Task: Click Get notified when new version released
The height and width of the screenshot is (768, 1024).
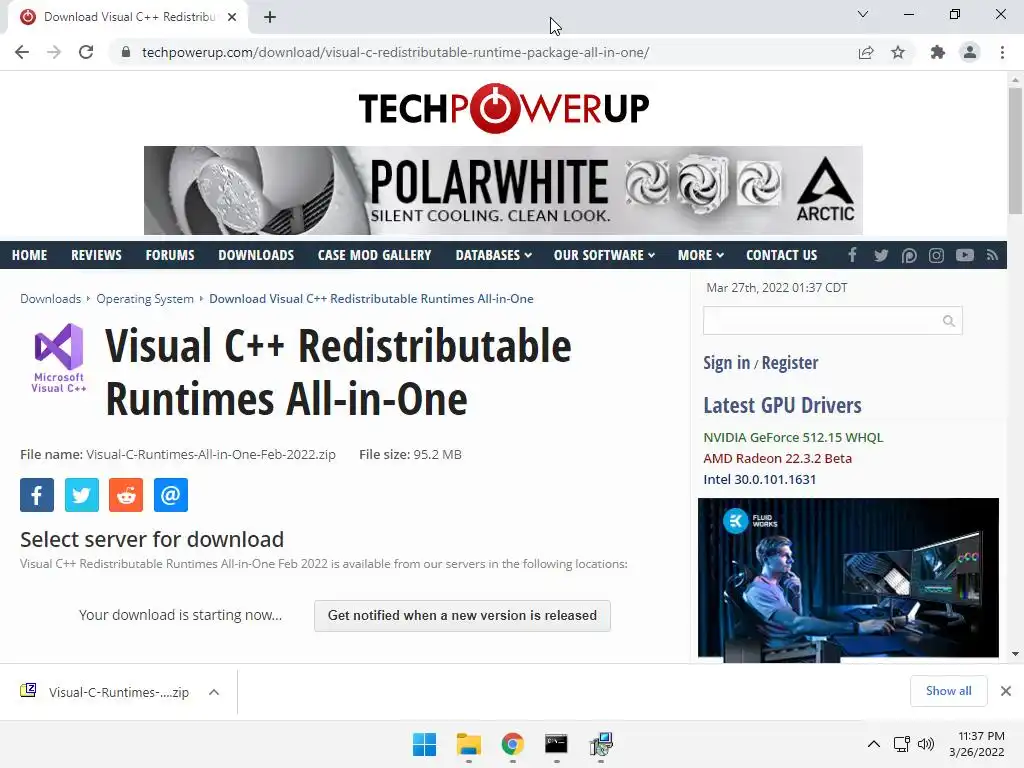Action: click(x=462, y=616)
